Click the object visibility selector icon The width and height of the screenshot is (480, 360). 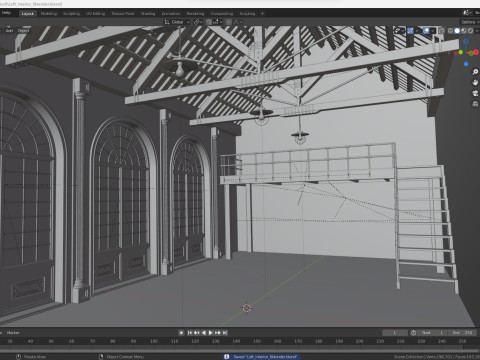(396, 31)
